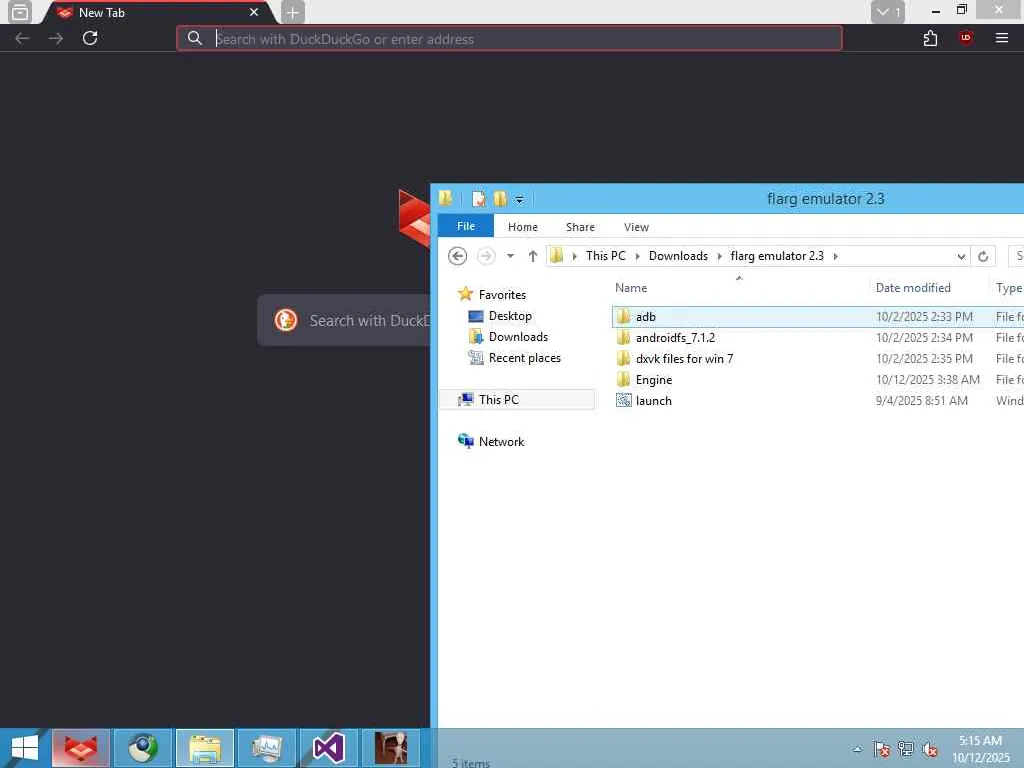Open the File tab in Explorer
Screen dimensions: 1024x768
tap(466, 226)
